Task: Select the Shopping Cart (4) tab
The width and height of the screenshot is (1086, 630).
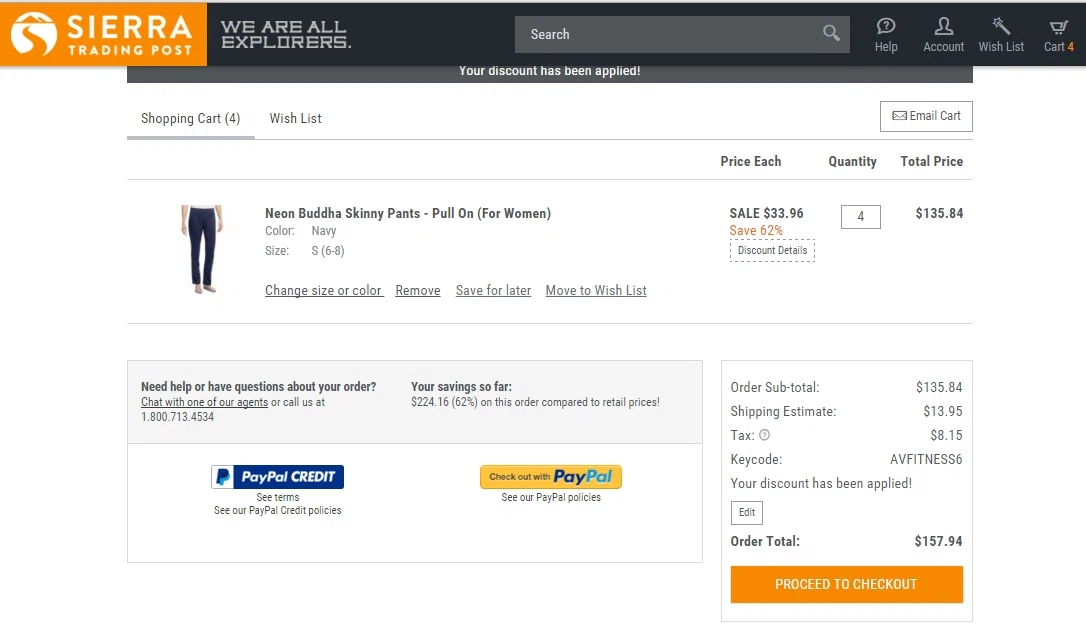Action: tap(190, 118)
